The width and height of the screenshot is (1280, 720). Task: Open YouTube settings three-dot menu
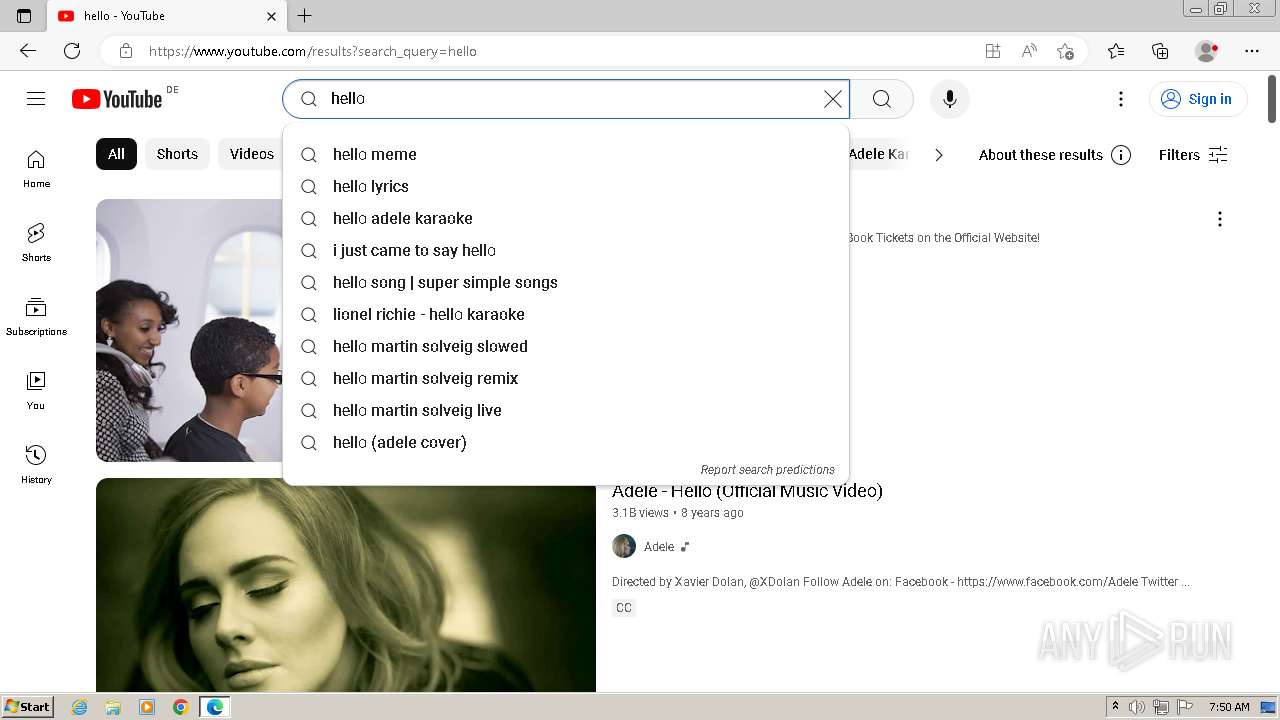click(x=1121, y=99)
